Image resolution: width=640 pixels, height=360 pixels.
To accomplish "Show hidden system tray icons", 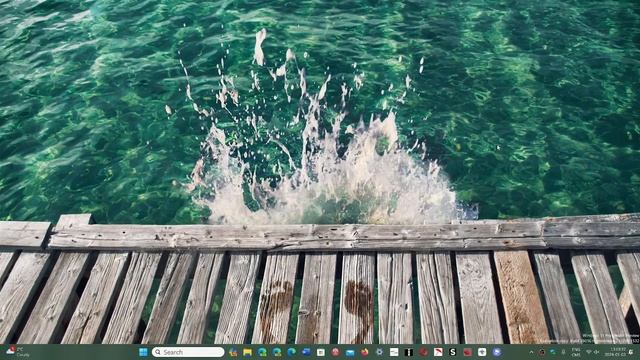I will [x=531, y=352].
